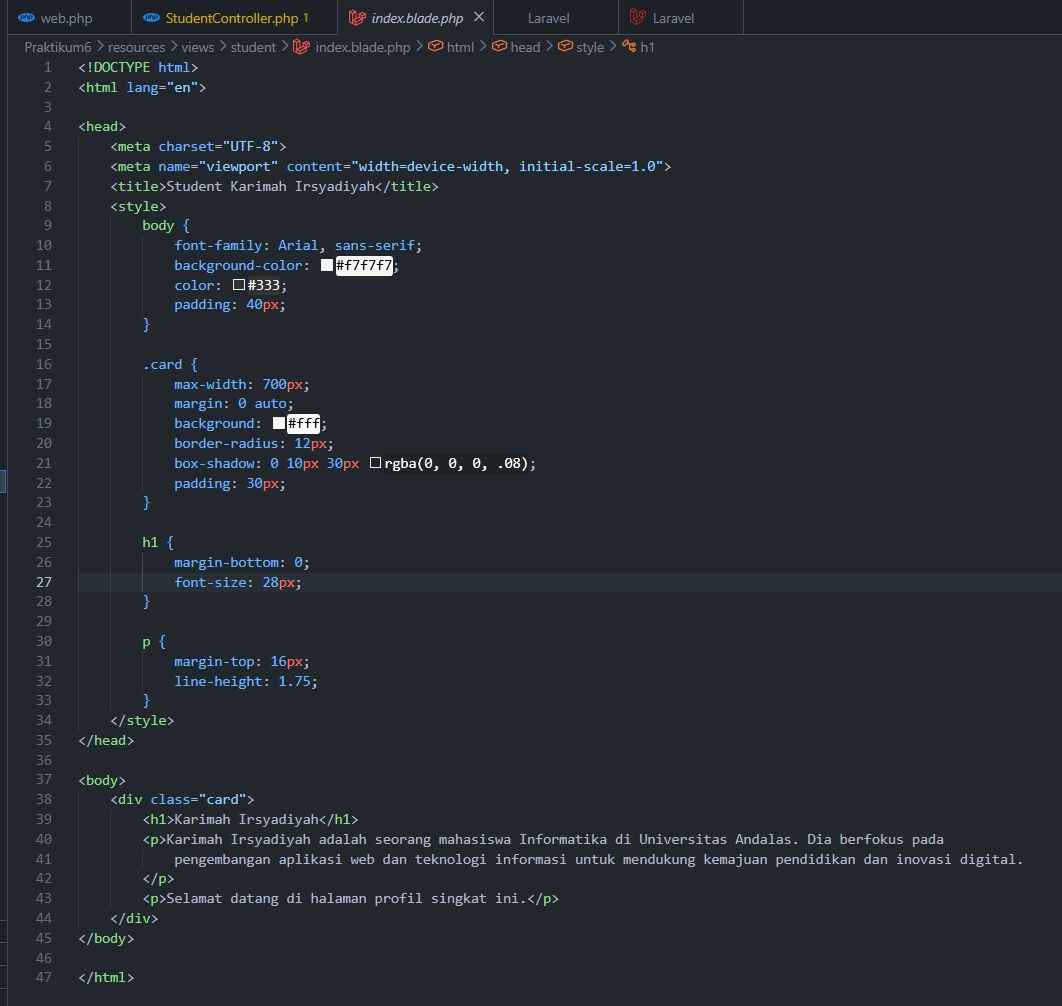1062x1006 pixels.
Task: Open color picker for #fff swatch
Action: click(278, 423)
